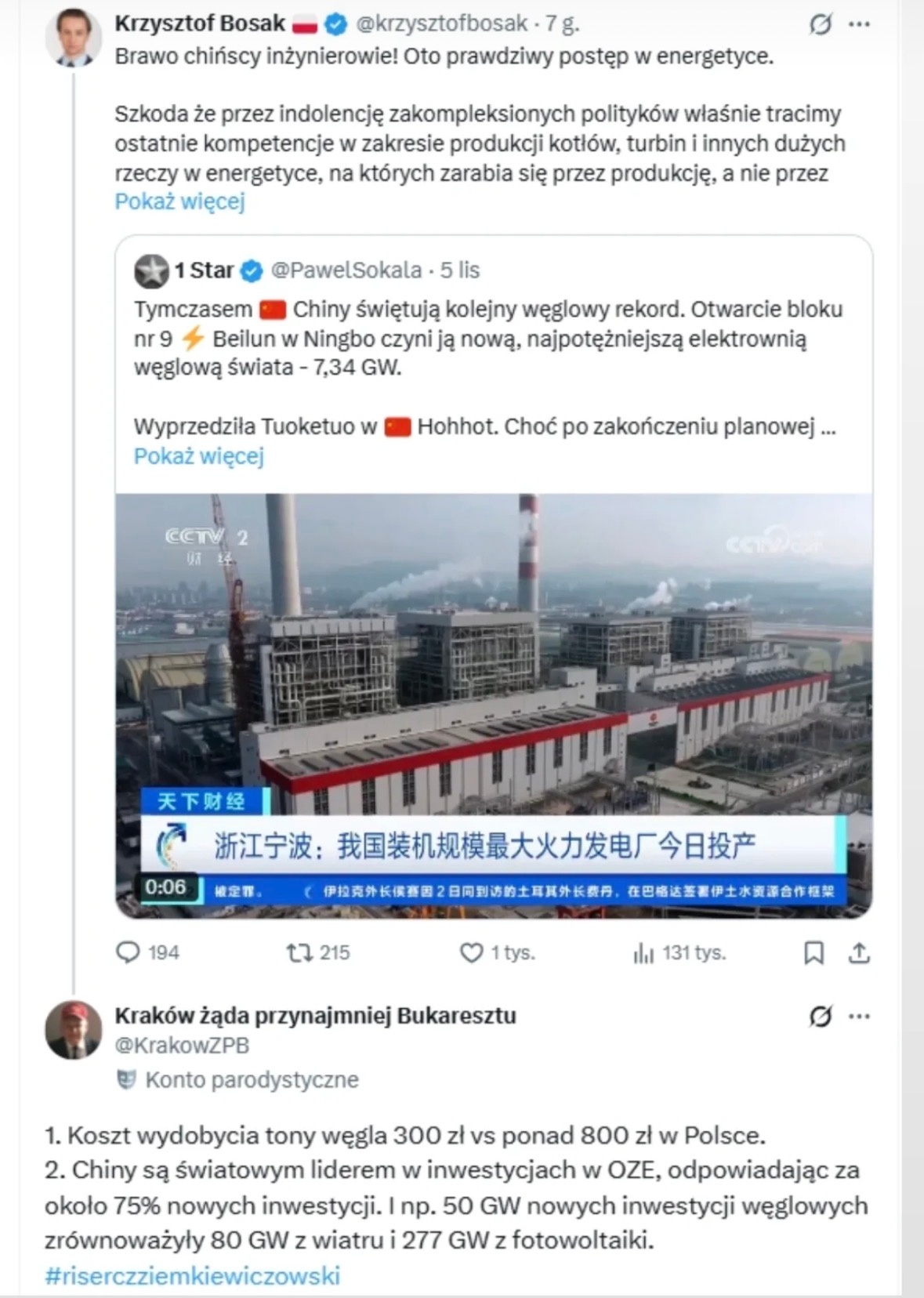
Task: Open more options menu on Bosak's tweet
Action: 860,25
